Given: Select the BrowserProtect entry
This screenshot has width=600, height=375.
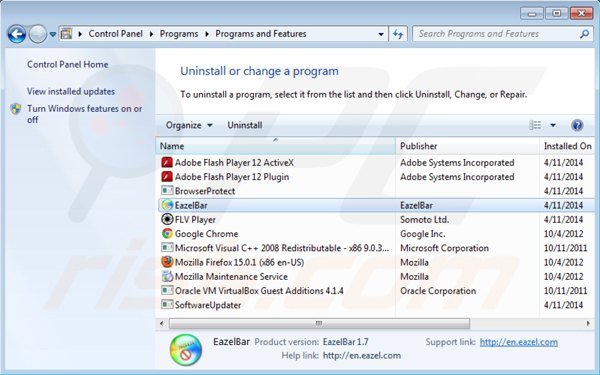Looking at the screenshot, I should coord(205,191).
